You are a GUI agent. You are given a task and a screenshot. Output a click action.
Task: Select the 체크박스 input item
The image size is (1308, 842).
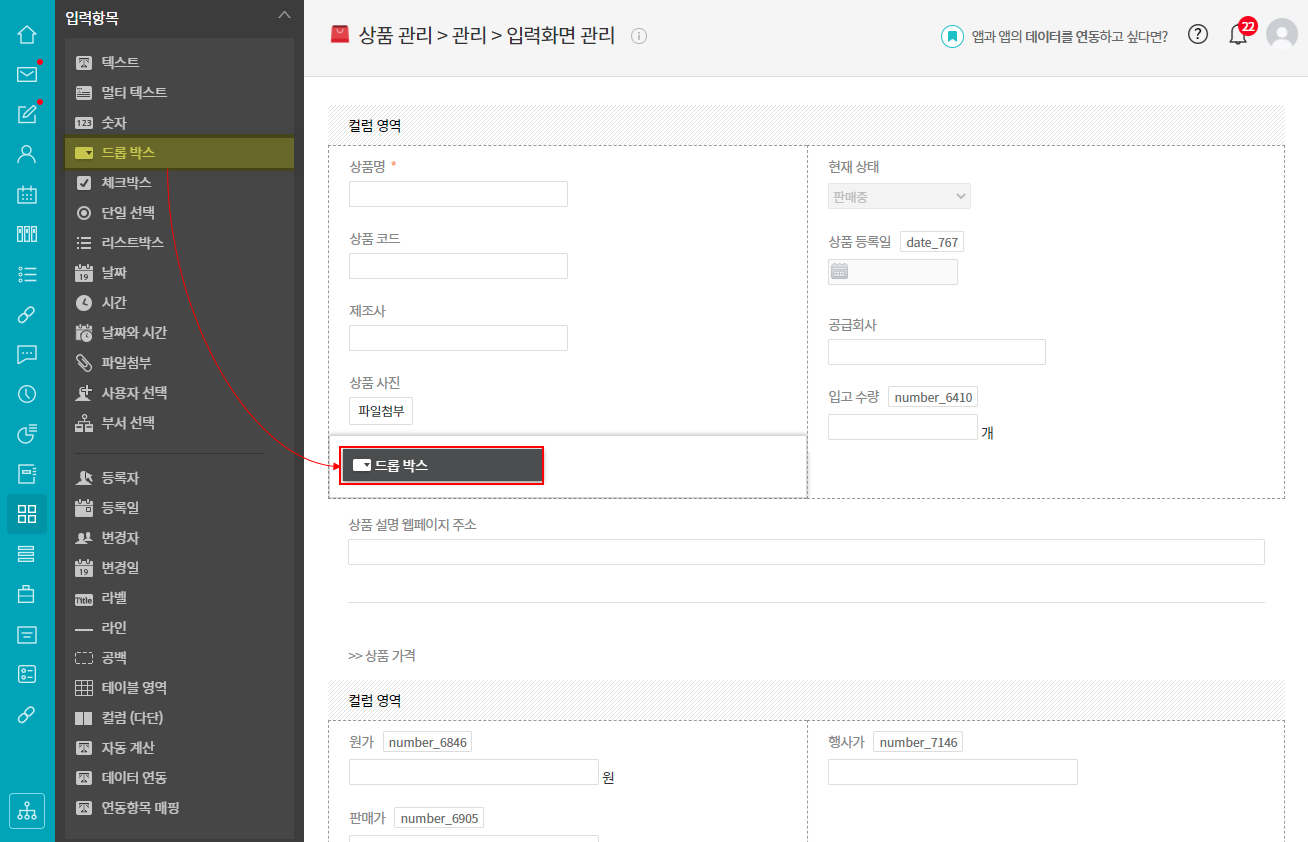click(126, 183)
